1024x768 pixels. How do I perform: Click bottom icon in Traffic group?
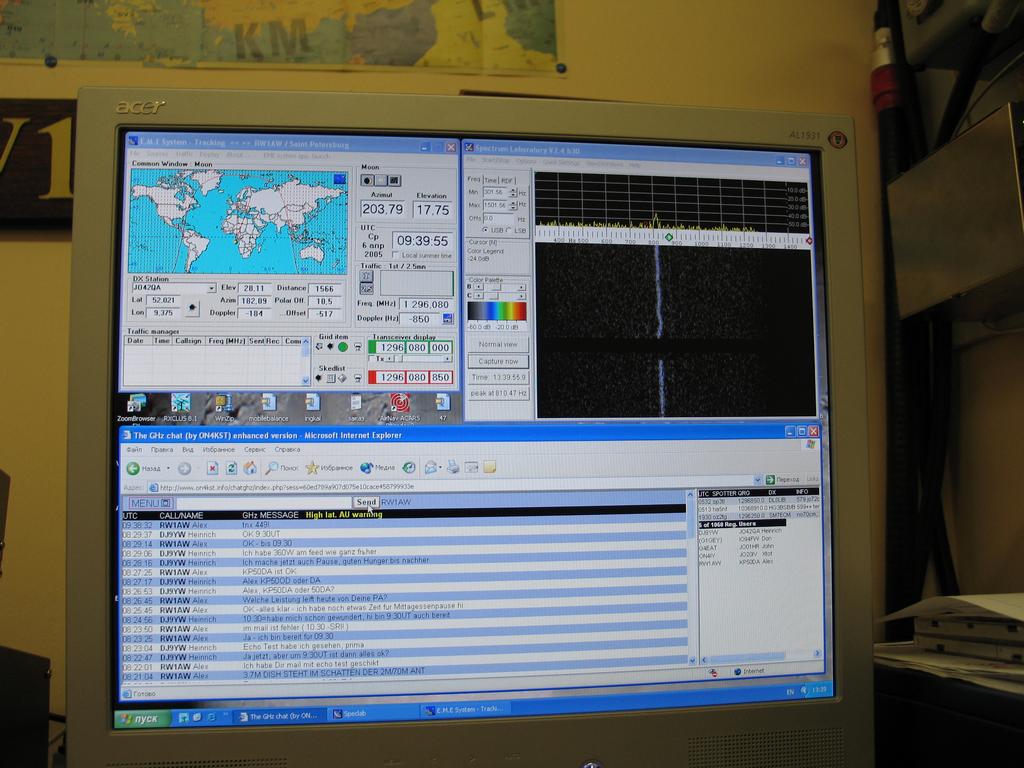(367, 288)
